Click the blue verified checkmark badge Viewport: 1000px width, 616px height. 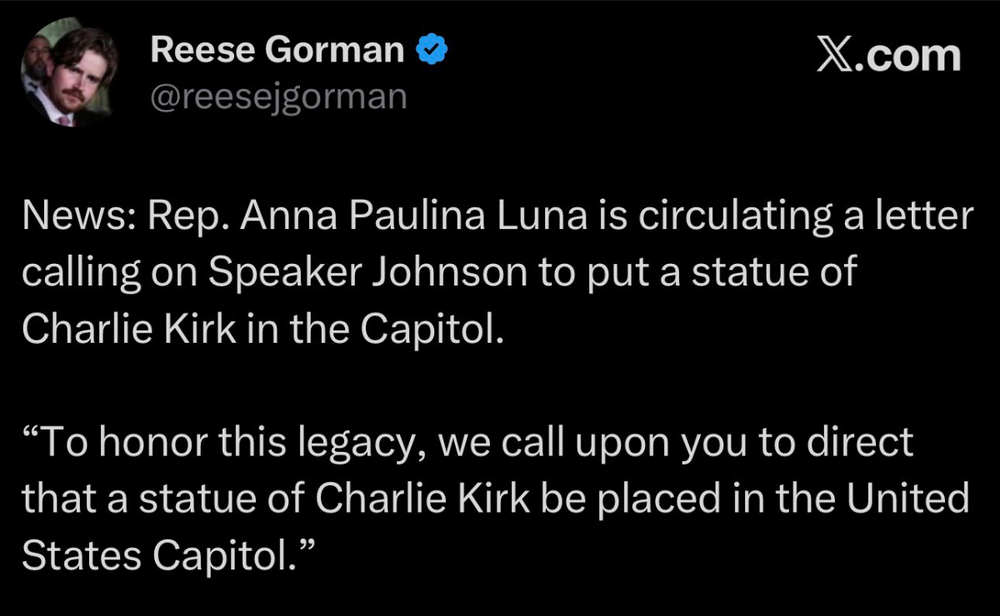[431, 51]
